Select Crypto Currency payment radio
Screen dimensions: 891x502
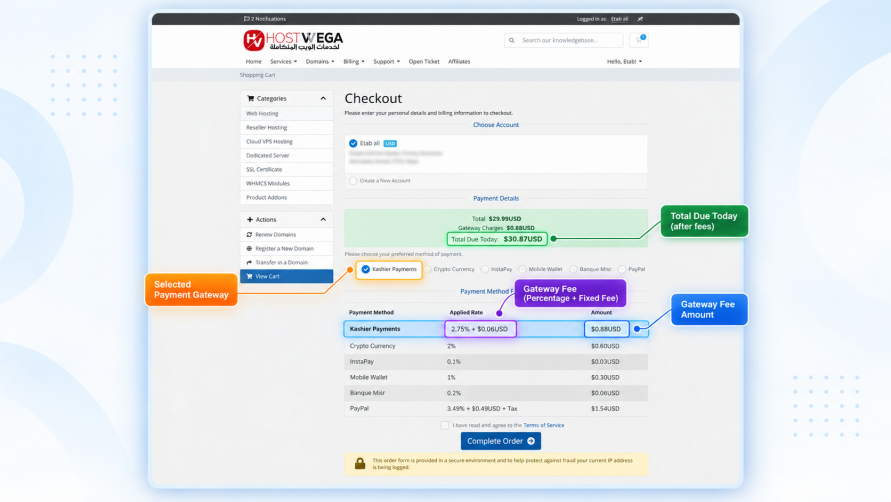[428, 269]
